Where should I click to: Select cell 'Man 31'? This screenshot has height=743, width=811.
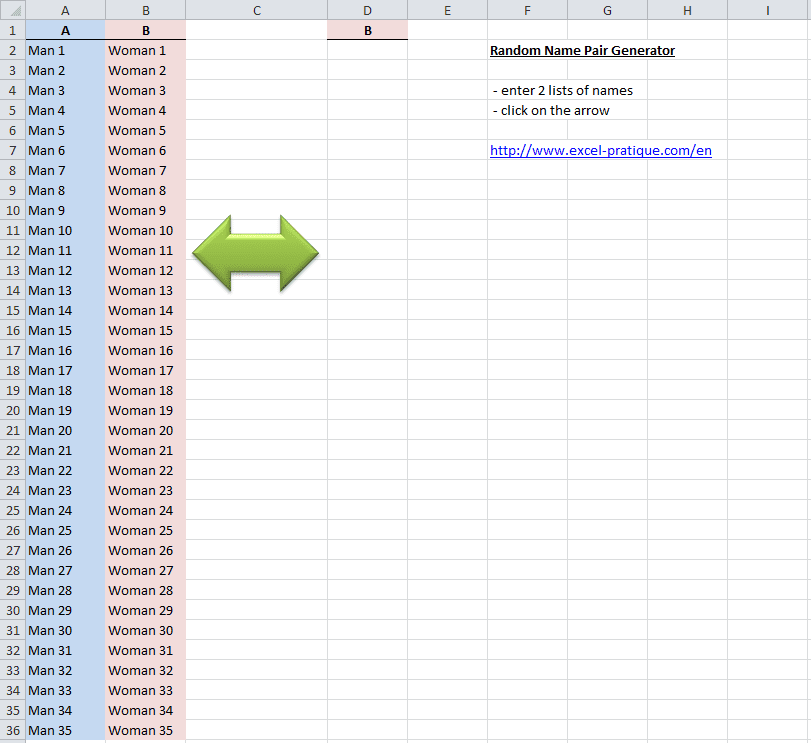pyautogui.click(x=65, y=650)
